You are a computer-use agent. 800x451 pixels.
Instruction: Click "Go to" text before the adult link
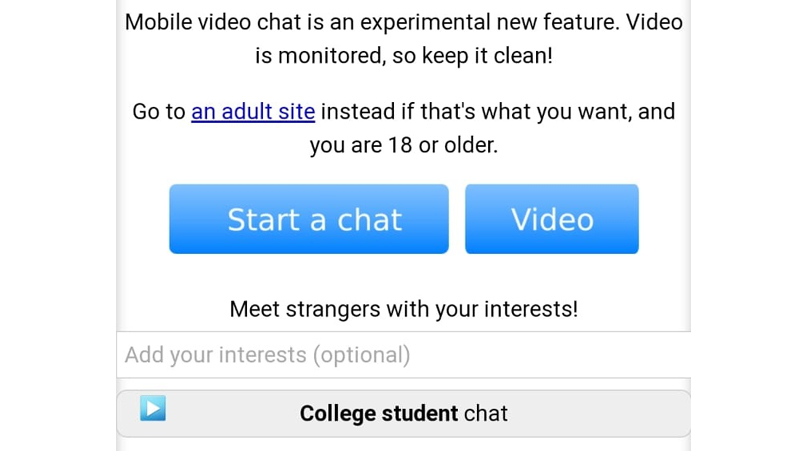click(x=159, y=112)
